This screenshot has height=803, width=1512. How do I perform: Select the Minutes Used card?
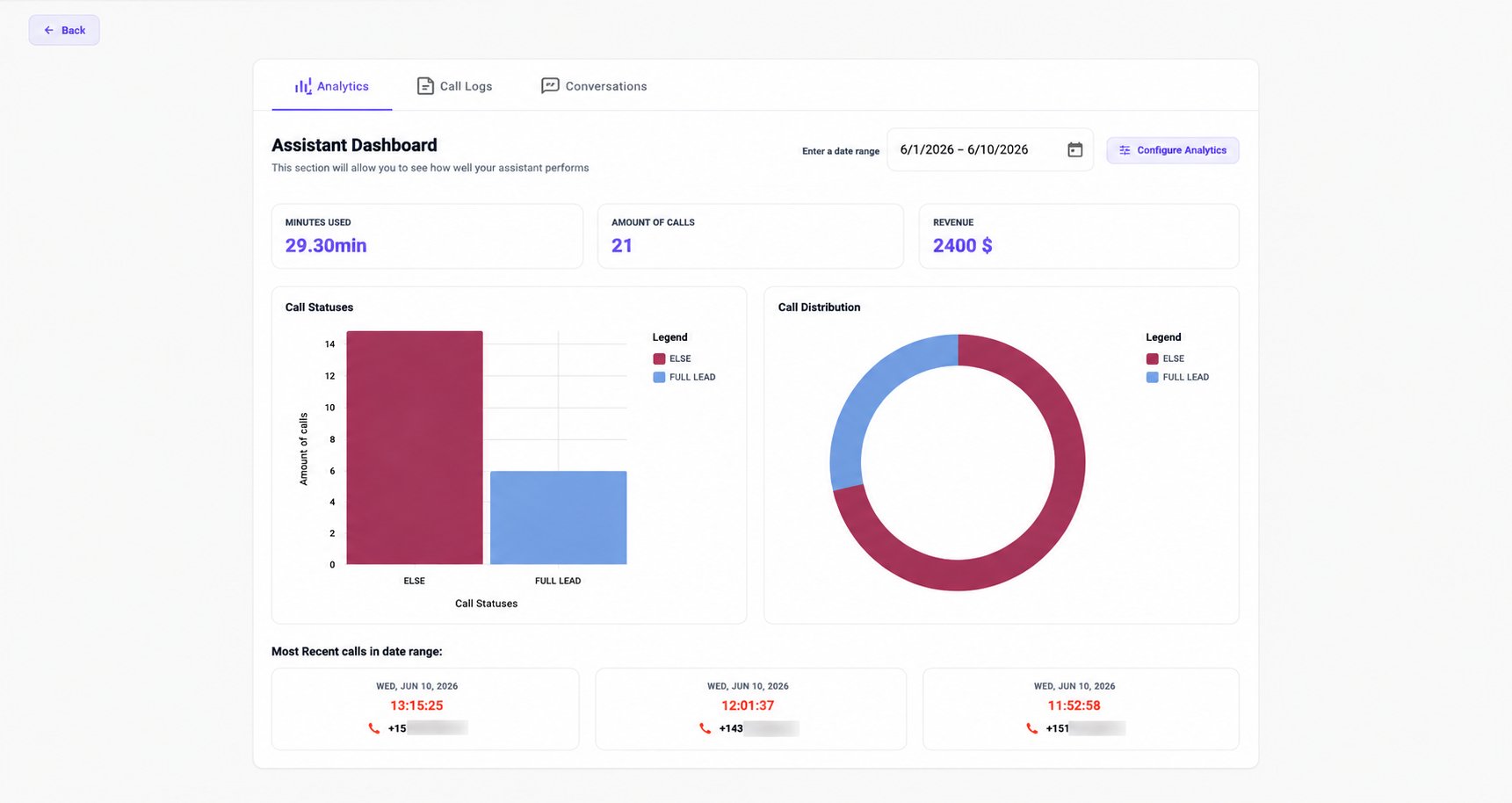pos(427,236)
